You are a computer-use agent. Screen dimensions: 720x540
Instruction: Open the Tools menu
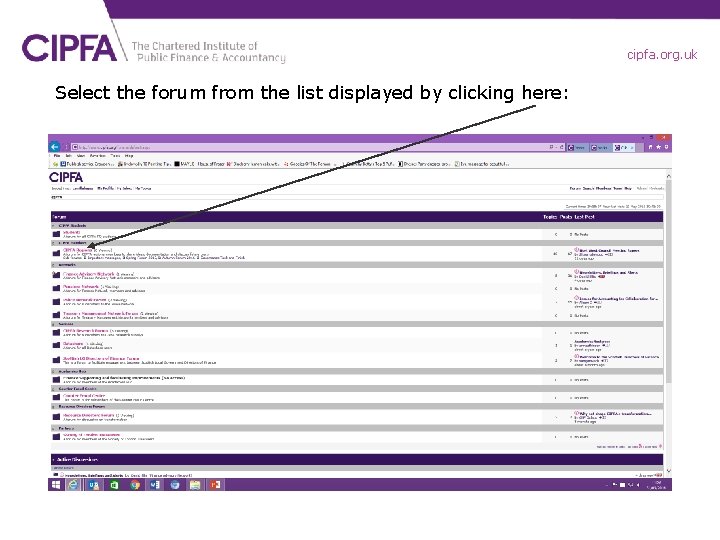(115, 156)
